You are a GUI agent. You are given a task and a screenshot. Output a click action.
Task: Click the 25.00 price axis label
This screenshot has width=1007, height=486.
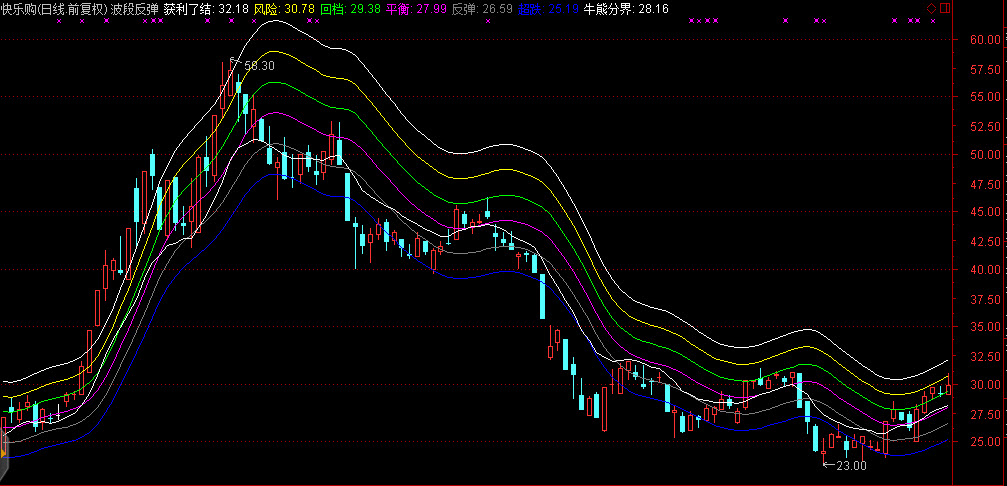(985, 442)
